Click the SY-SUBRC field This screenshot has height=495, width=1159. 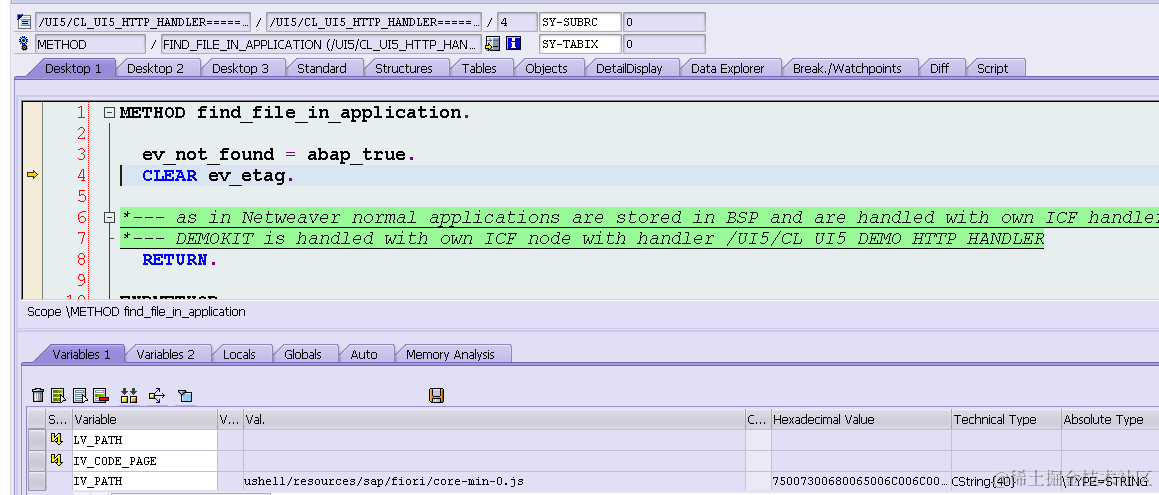coord(580,22)
